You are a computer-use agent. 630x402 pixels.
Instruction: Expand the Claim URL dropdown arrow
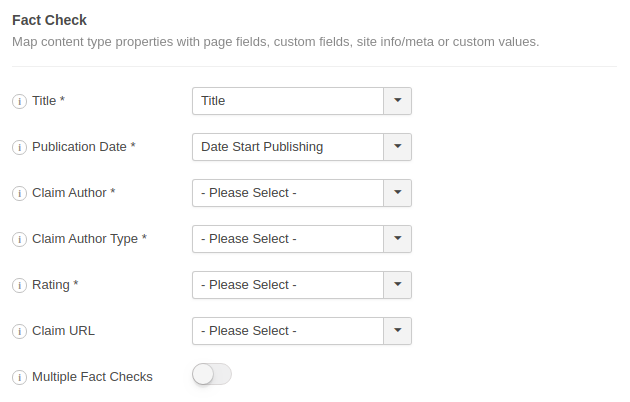[397, 331]
